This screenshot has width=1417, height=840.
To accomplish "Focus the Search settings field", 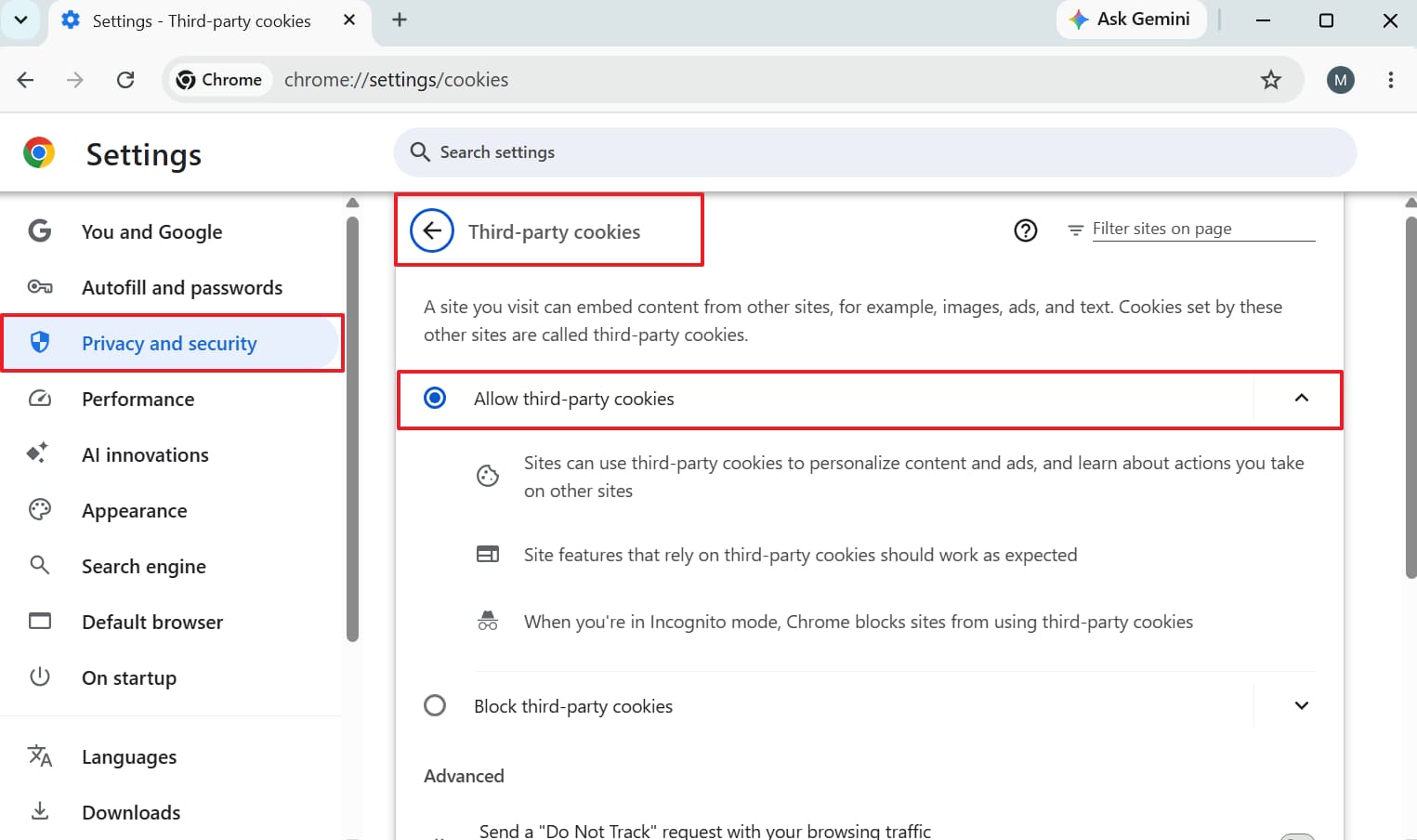I will (874, 152).
